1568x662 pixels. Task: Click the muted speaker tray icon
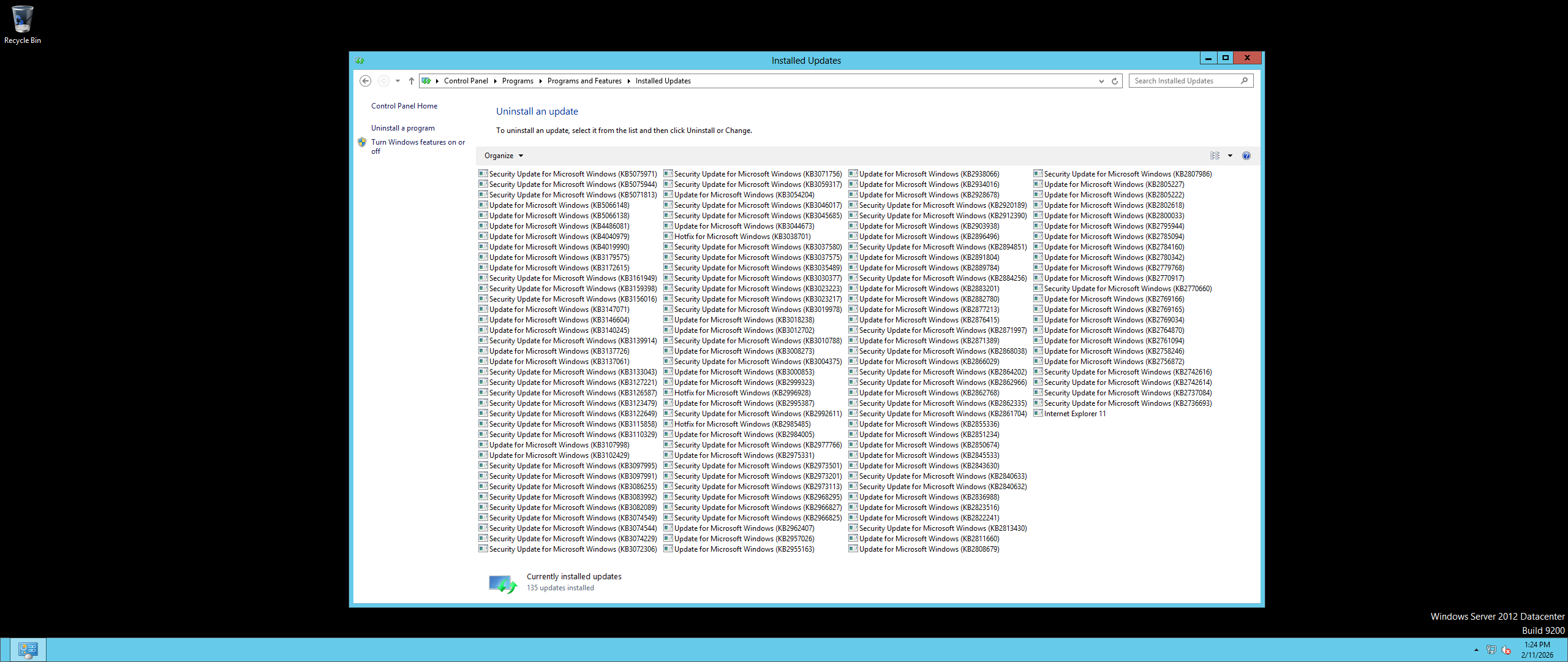pos(1506,650)
